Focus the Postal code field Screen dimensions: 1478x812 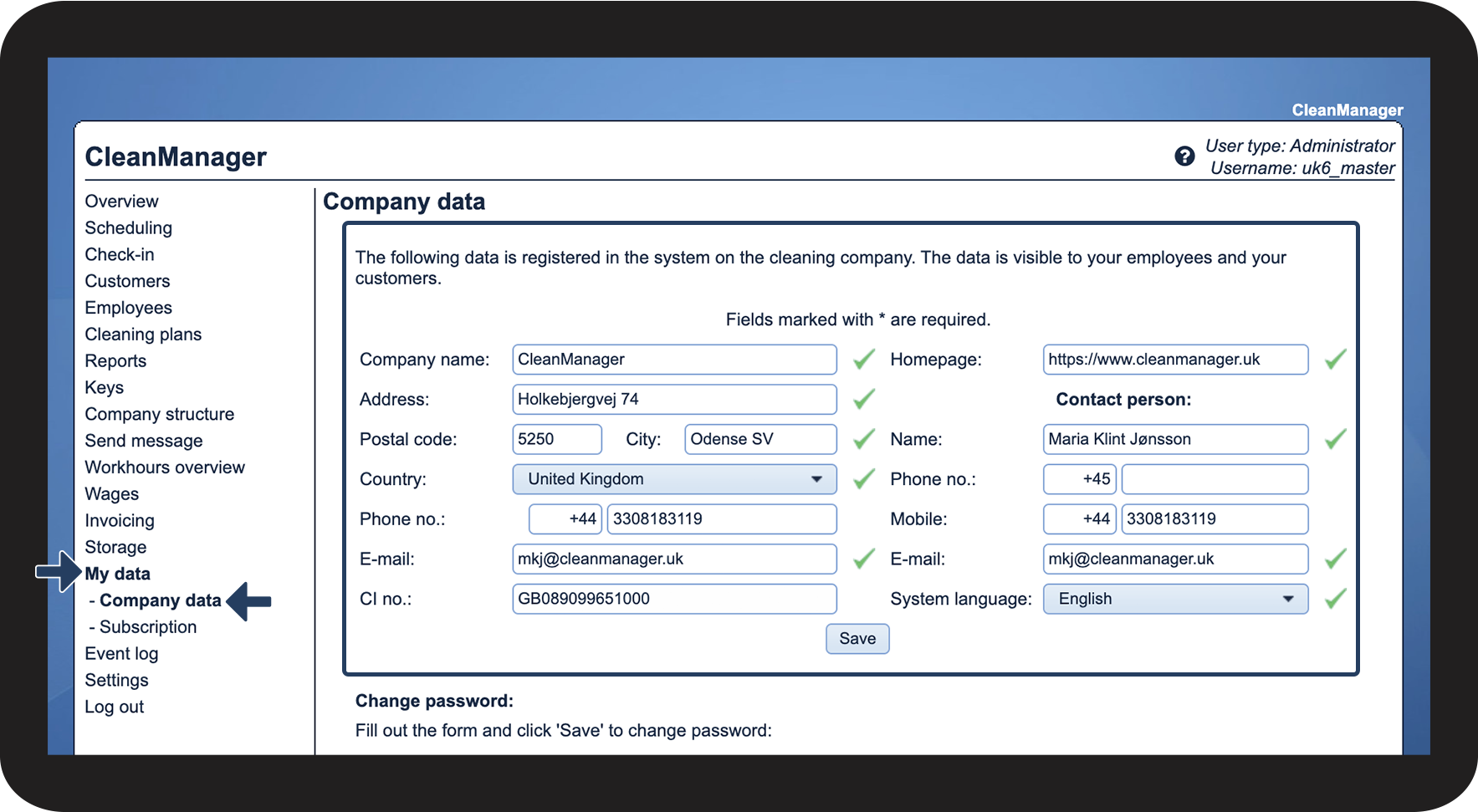click(556, 439)
